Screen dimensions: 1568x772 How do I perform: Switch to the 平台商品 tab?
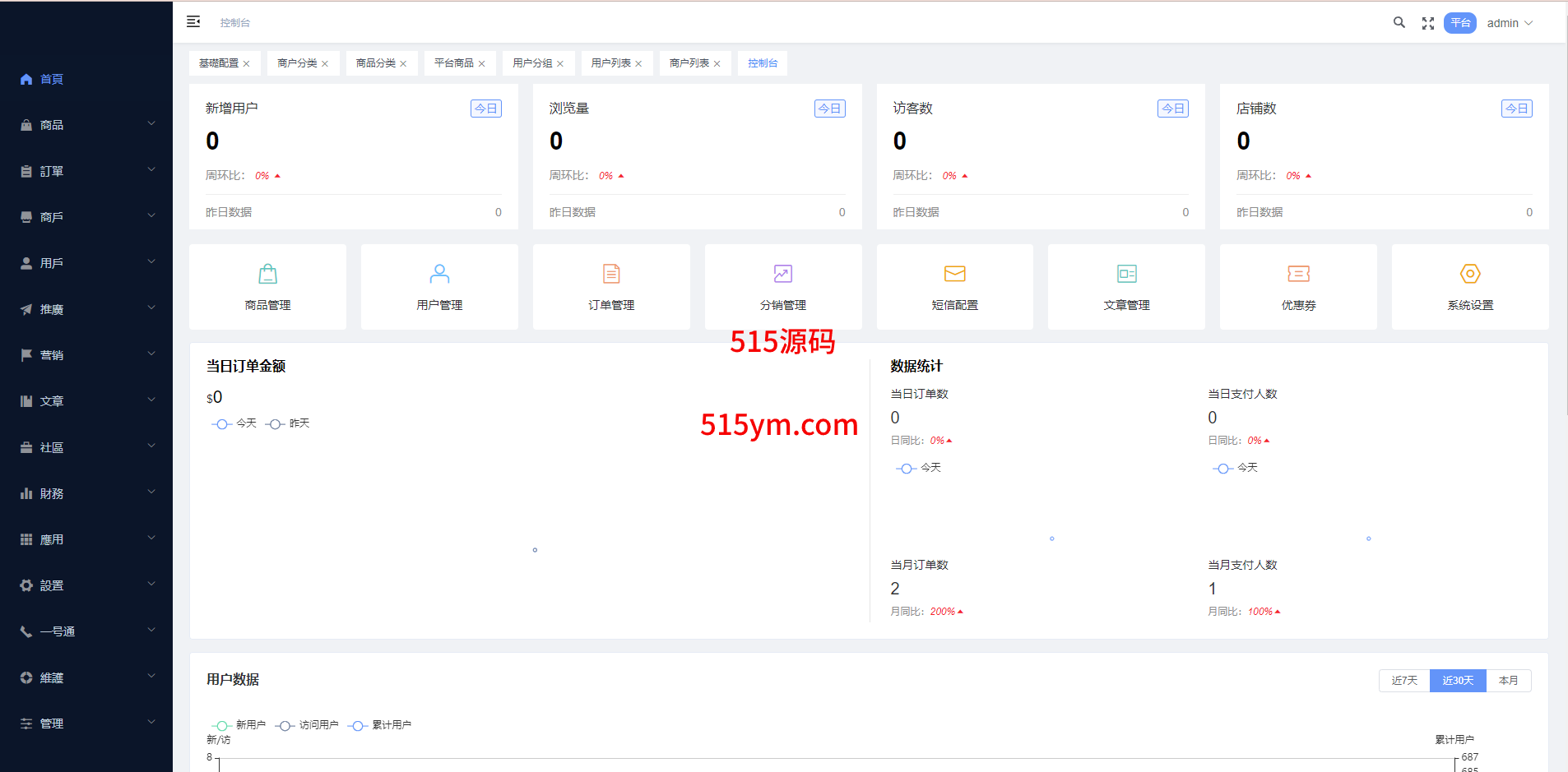point(453,63)
